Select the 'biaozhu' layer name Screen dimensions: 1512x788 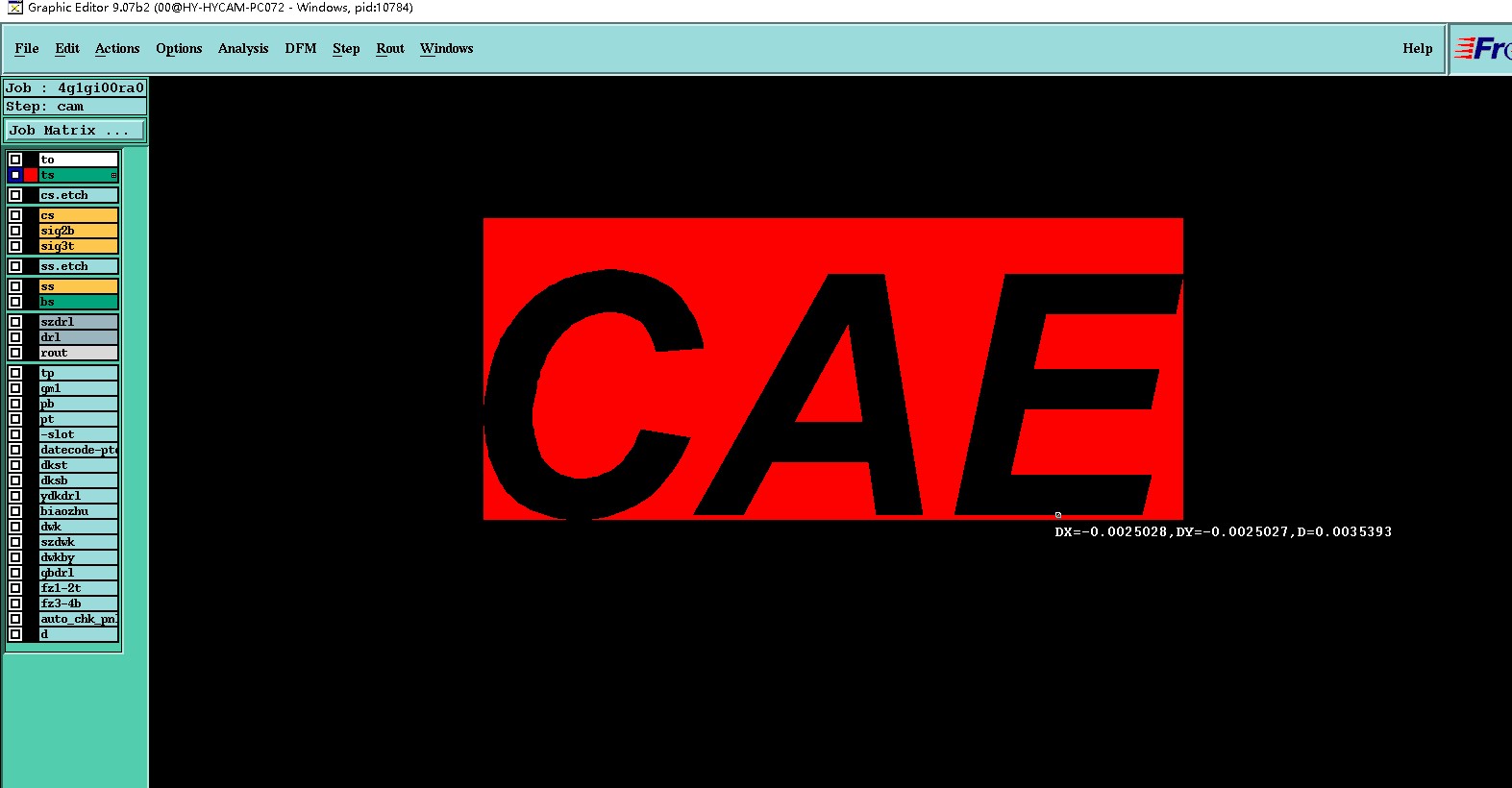tap(79, 511)
